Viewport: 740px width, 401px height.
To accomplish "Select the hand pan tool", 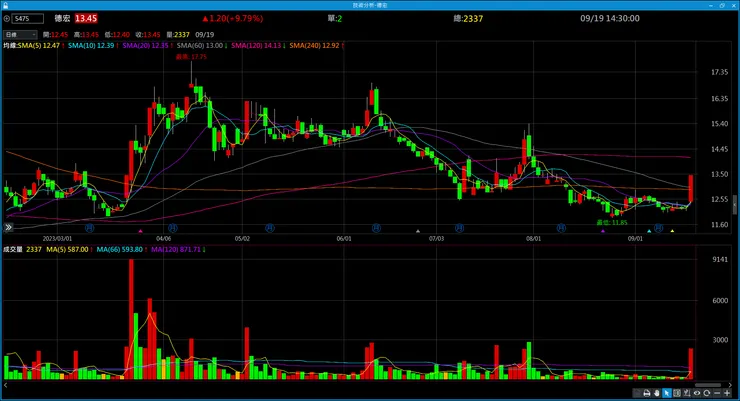I will (656, 393).
